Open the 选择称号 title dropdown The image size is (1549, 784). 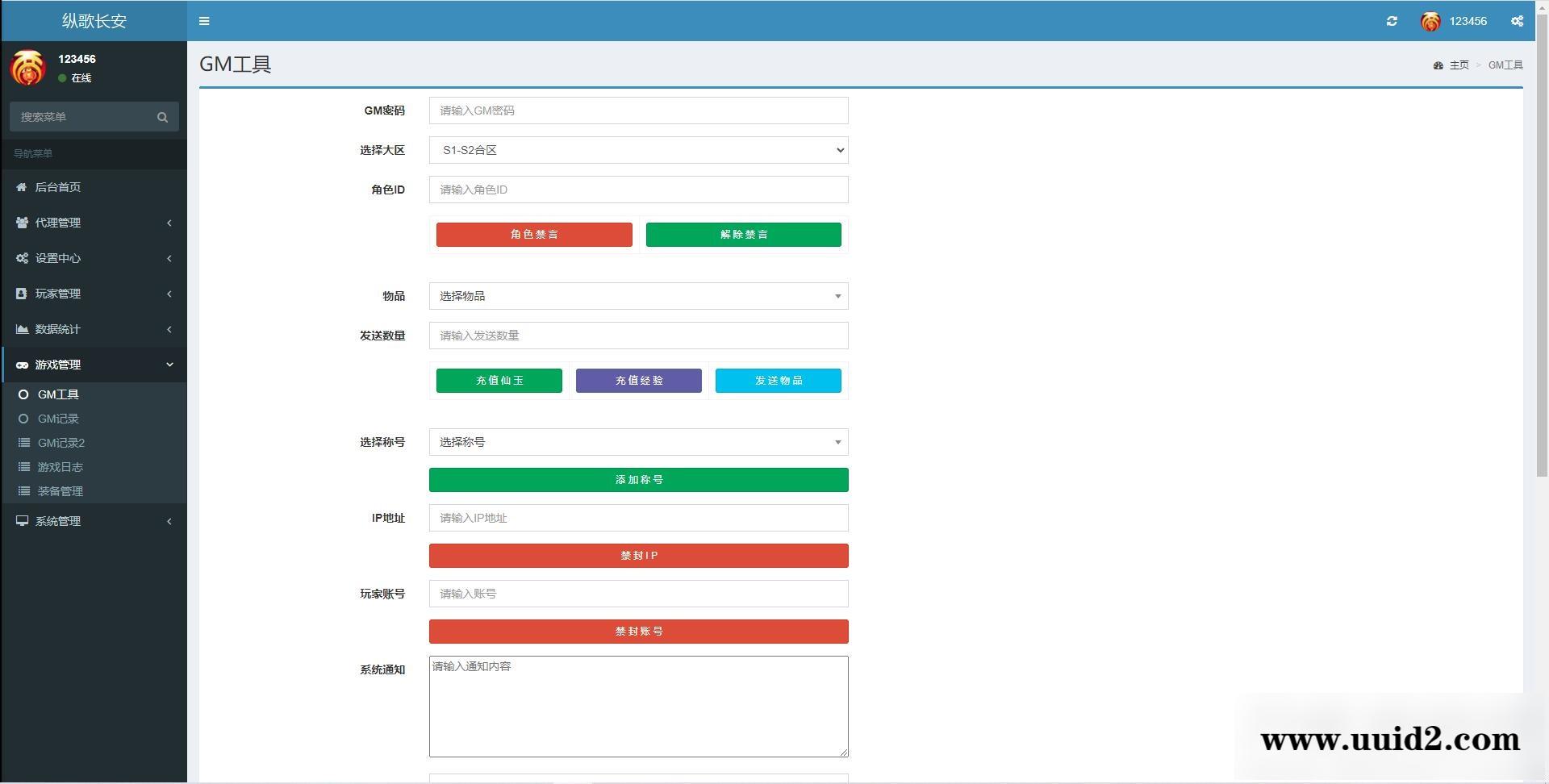(x=638, y=442)
